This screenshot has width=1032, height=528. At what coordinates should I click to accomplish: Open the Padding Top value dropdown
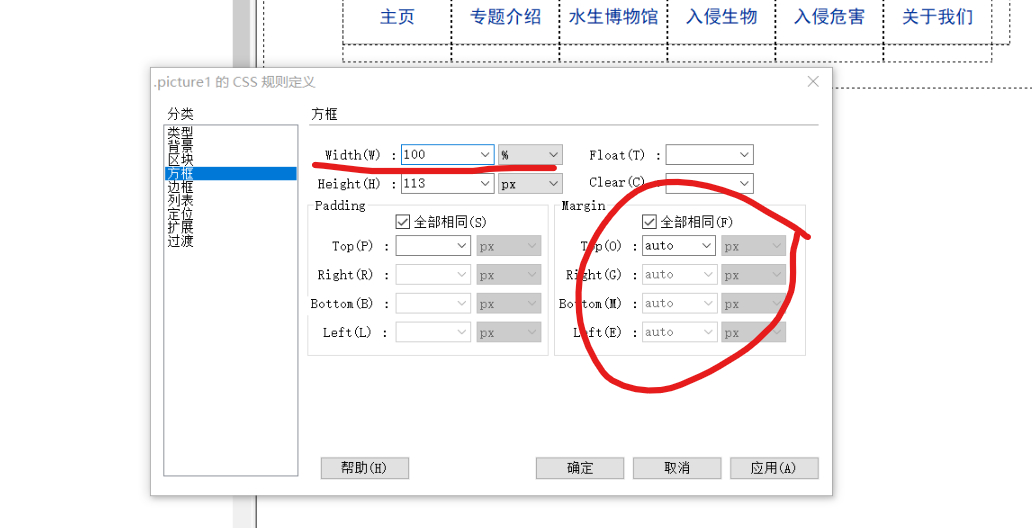(433, 246)
